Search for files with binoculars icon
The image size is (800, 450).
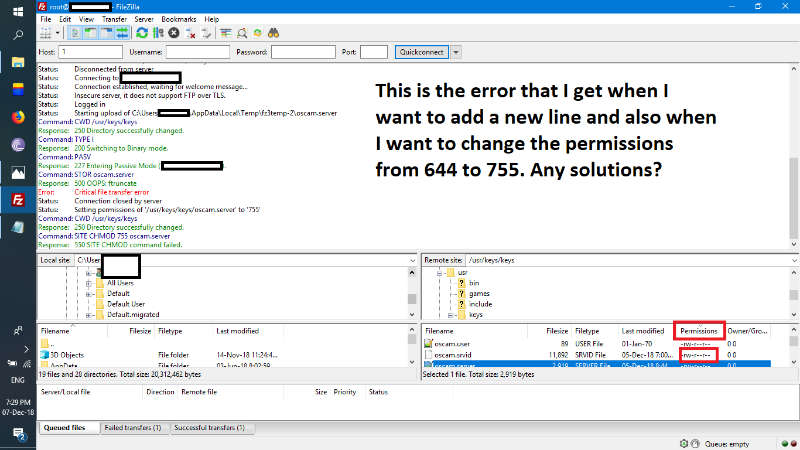pyautogui.click(x=273, y=33)
